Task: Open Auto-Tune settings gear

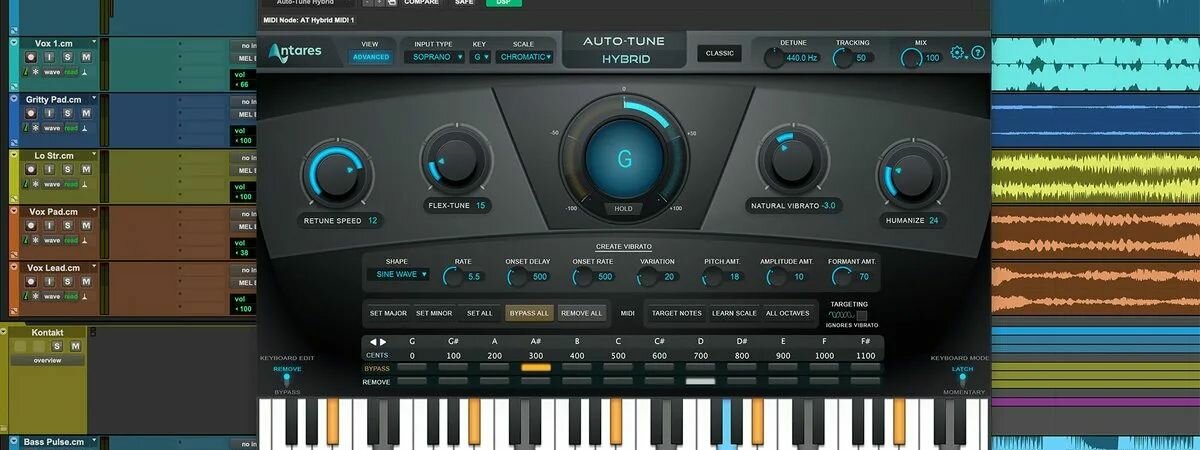Action: [x=958, y=53]
